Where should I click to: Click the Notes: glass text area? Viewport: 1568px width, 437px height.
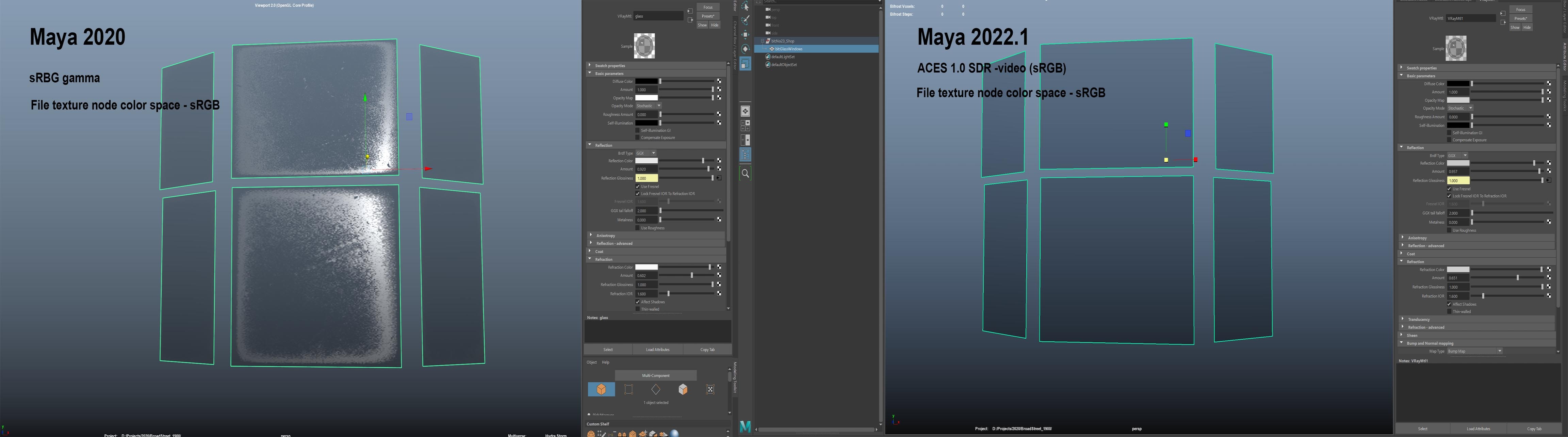657,331
